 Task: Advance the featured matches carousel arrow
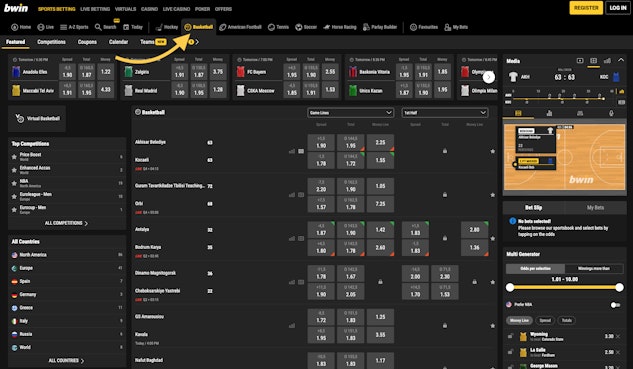pyautogui.click(x=488, y=77)
